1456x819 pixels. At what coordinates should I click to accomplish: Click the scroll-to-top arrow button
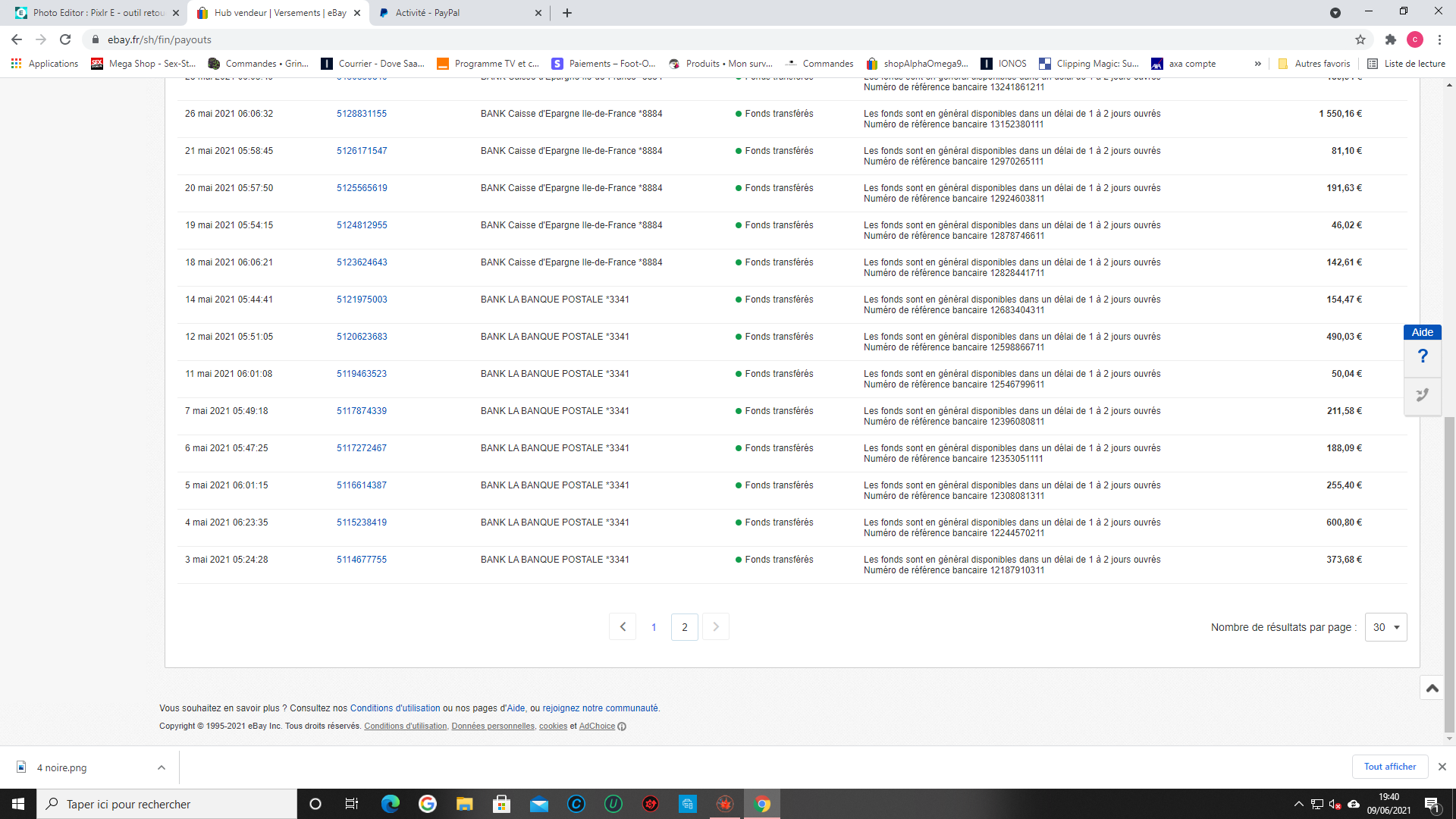(x=1432, y=688)
